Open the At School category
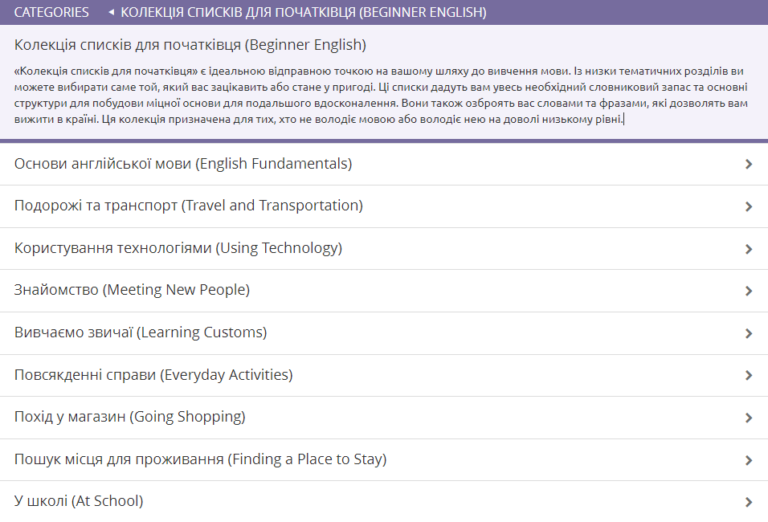The width and height of the screenshot is (768, 522). point(79,501)
